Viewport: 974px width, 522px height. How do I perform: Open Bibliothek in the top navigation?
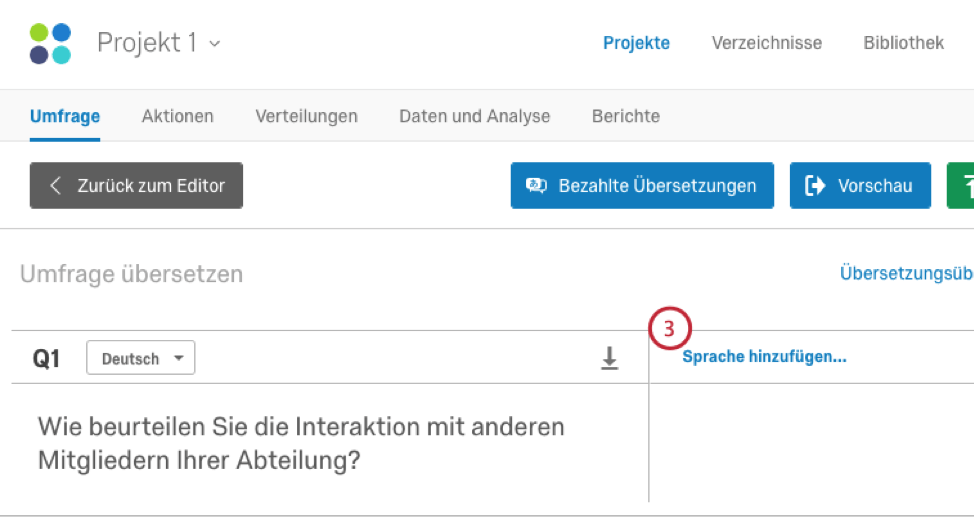click(904, 43)
